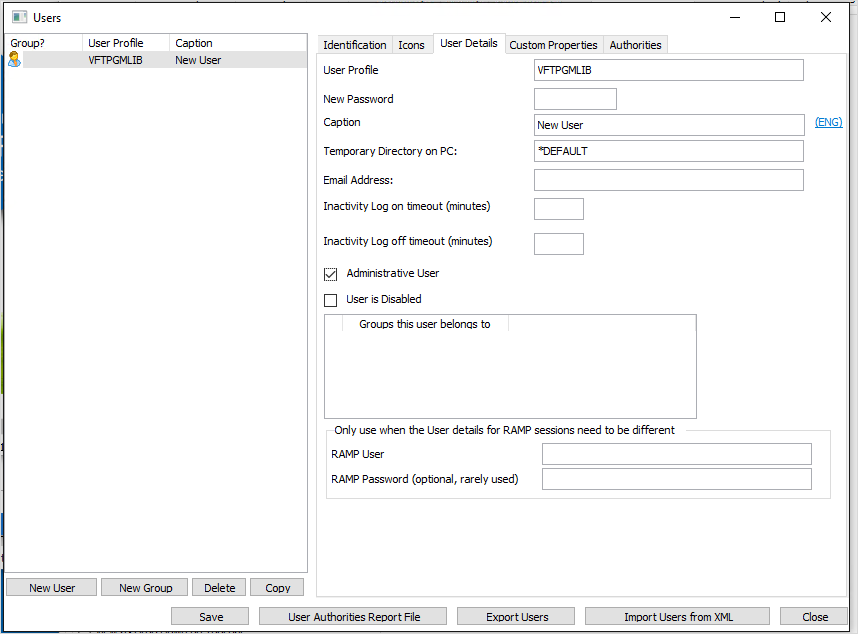Click the RAMP Password input field

click(677, 479)
